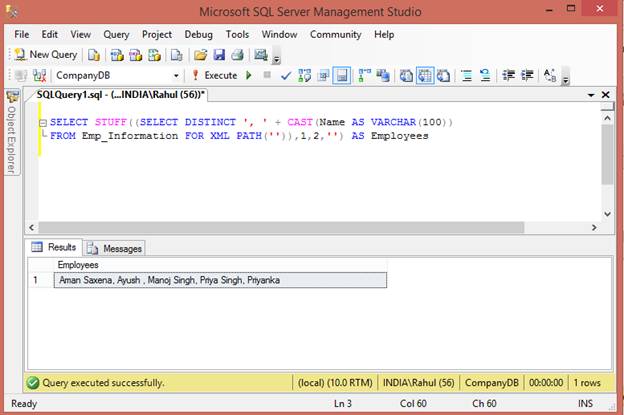Select Results to Grid option

coord(425,75)
